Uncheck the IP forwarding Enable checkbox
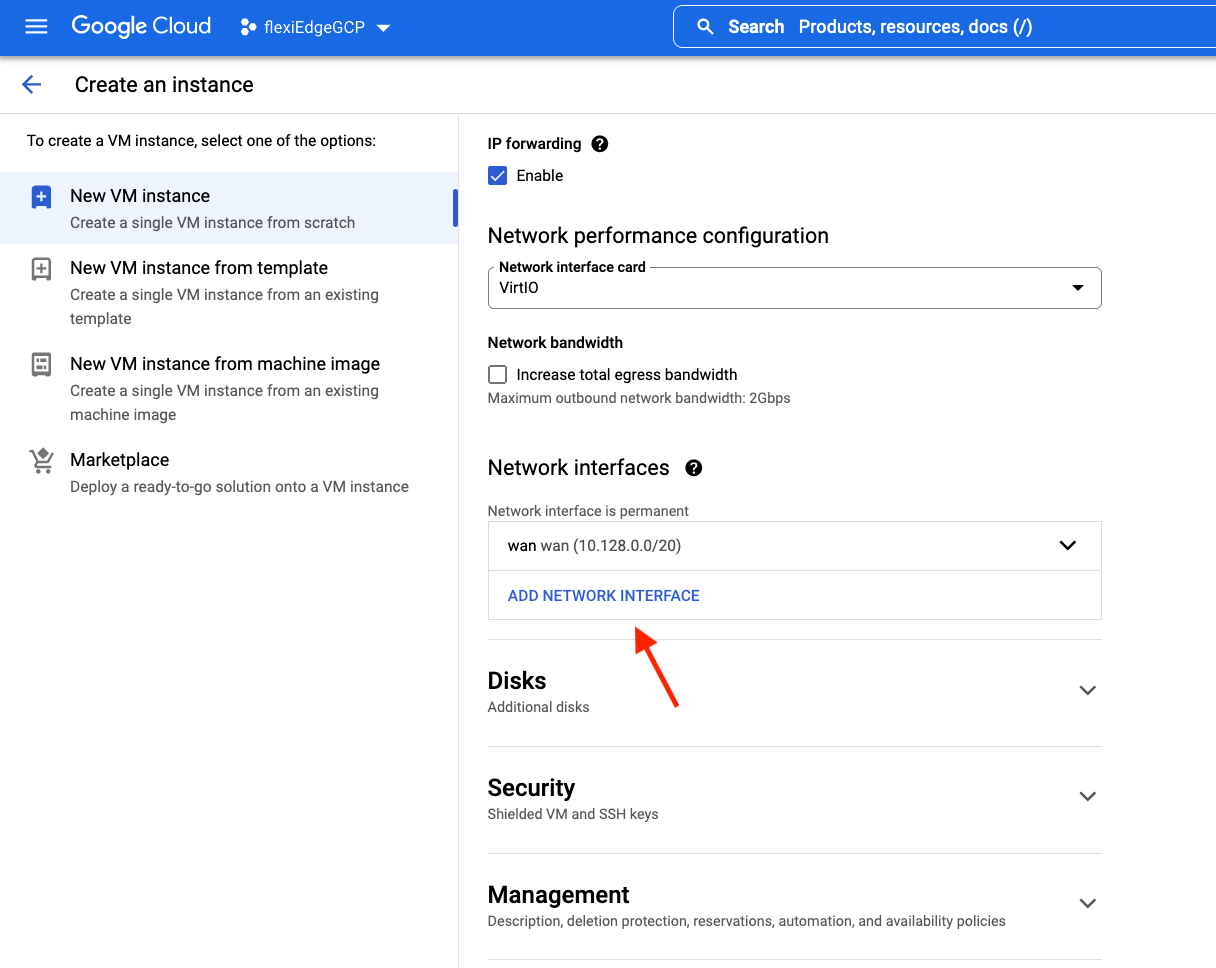 pyautogui.click(x=498, y=176)
